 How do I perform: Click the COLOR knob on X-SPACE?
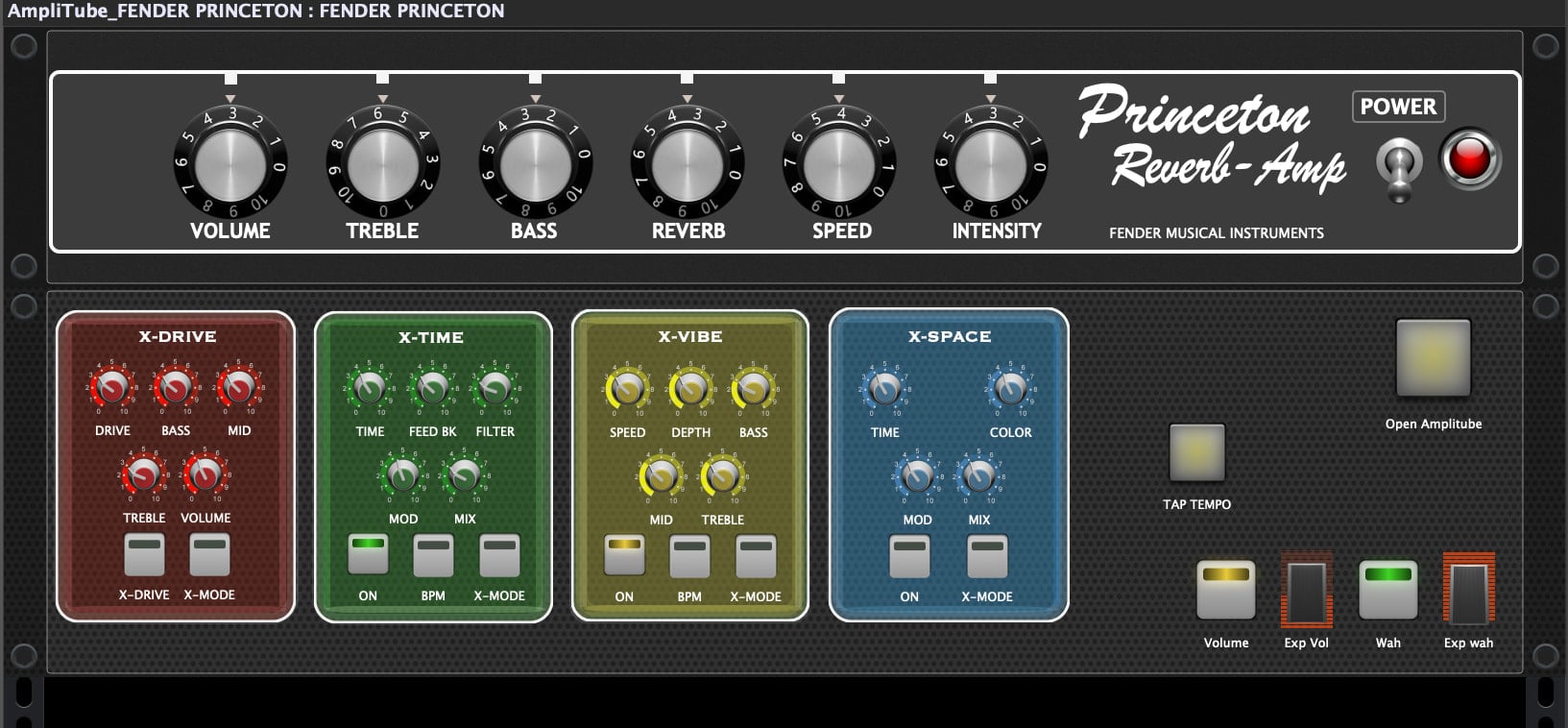[1010, 388]
